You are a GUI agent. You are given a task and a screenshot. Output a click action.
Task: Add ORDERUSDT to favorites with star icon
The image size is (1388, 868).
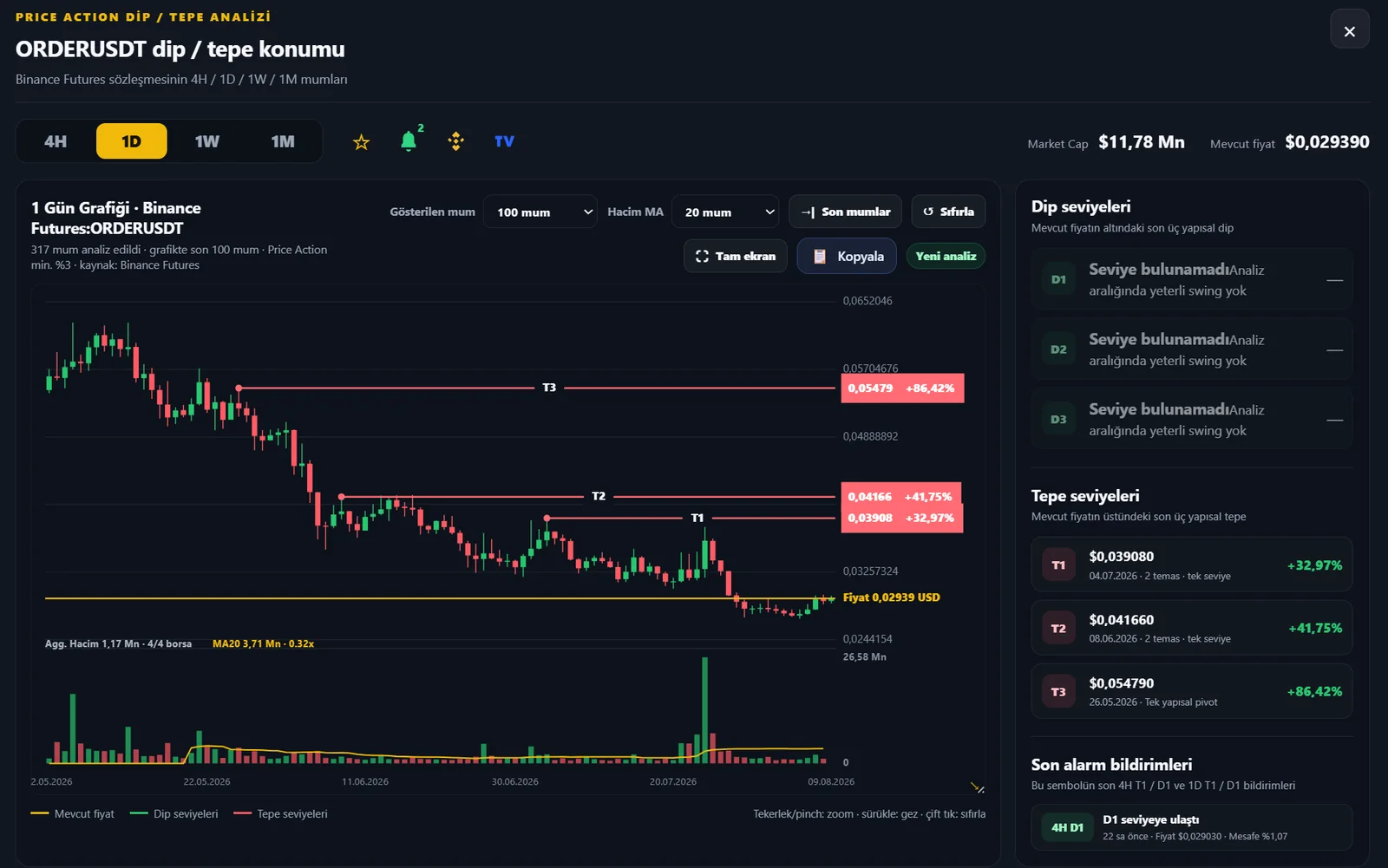362,141
